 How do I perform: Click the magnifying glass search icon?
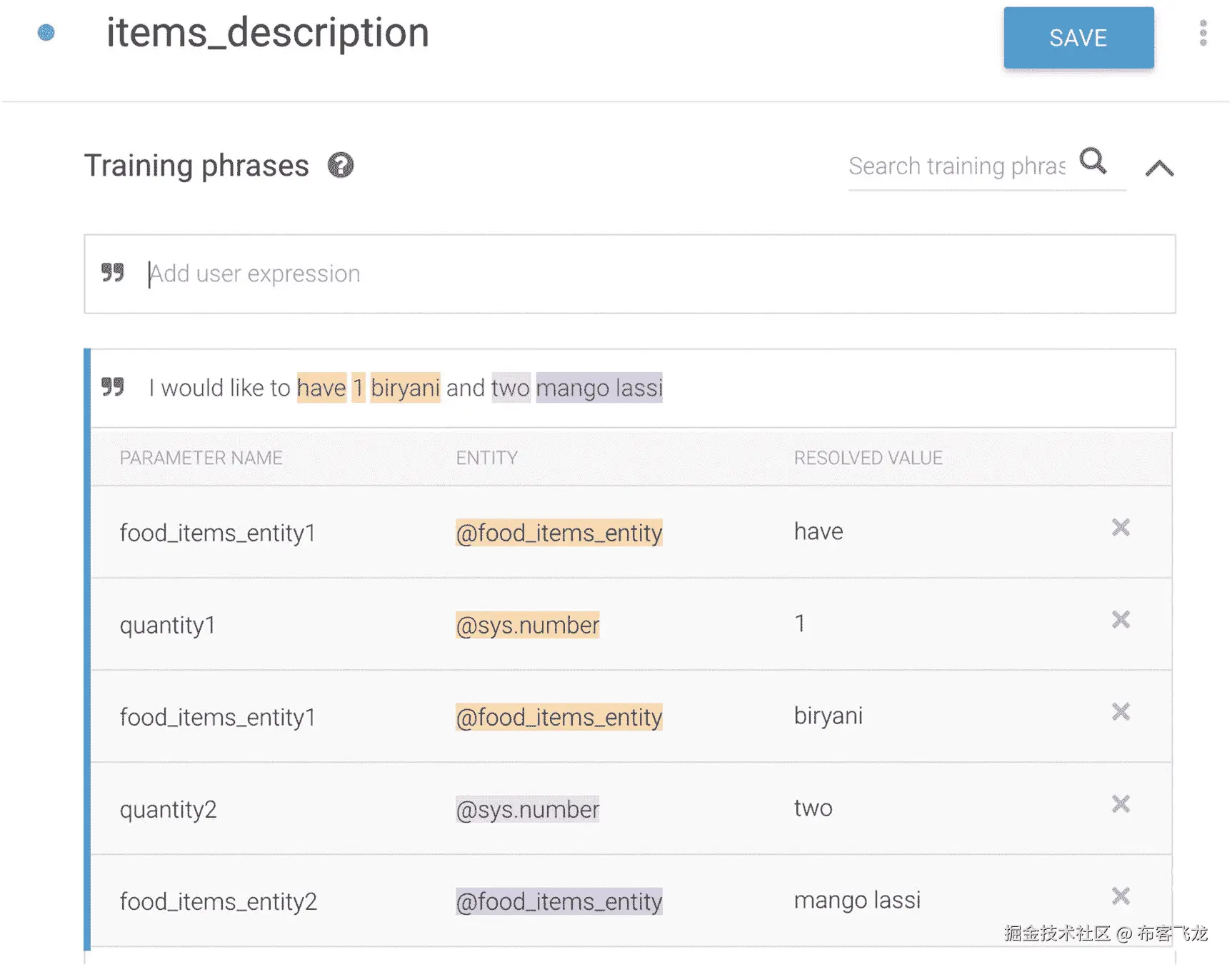pos(1093,161)
